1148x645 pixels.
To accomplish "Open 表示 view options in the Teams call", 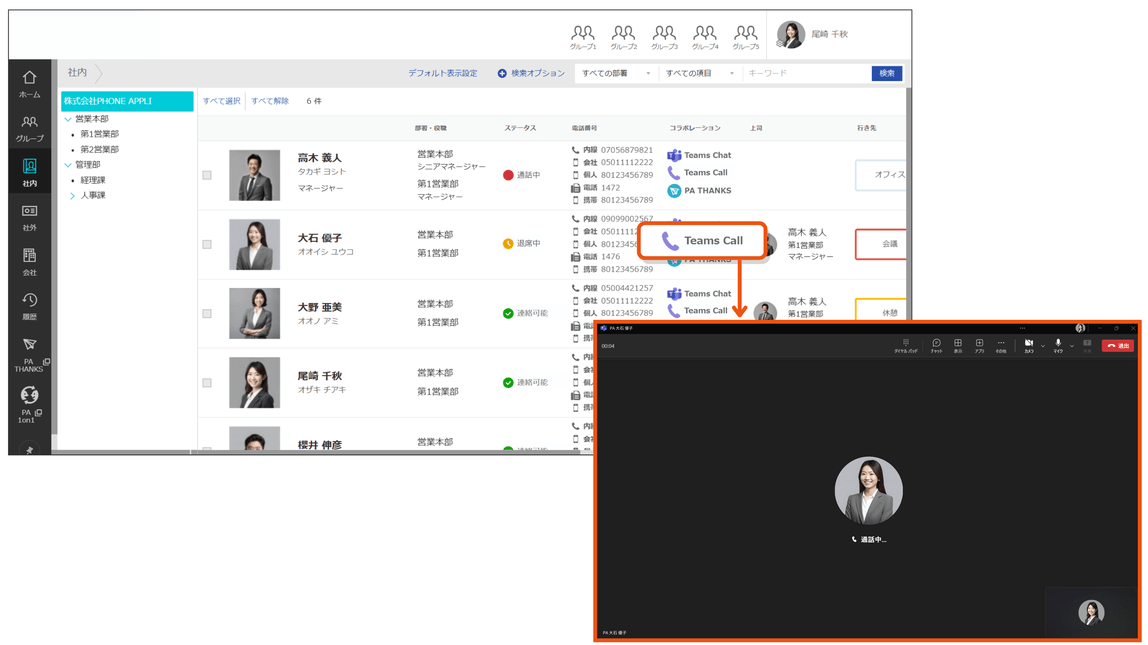I will pyautogui.click(x=958, y=346).
